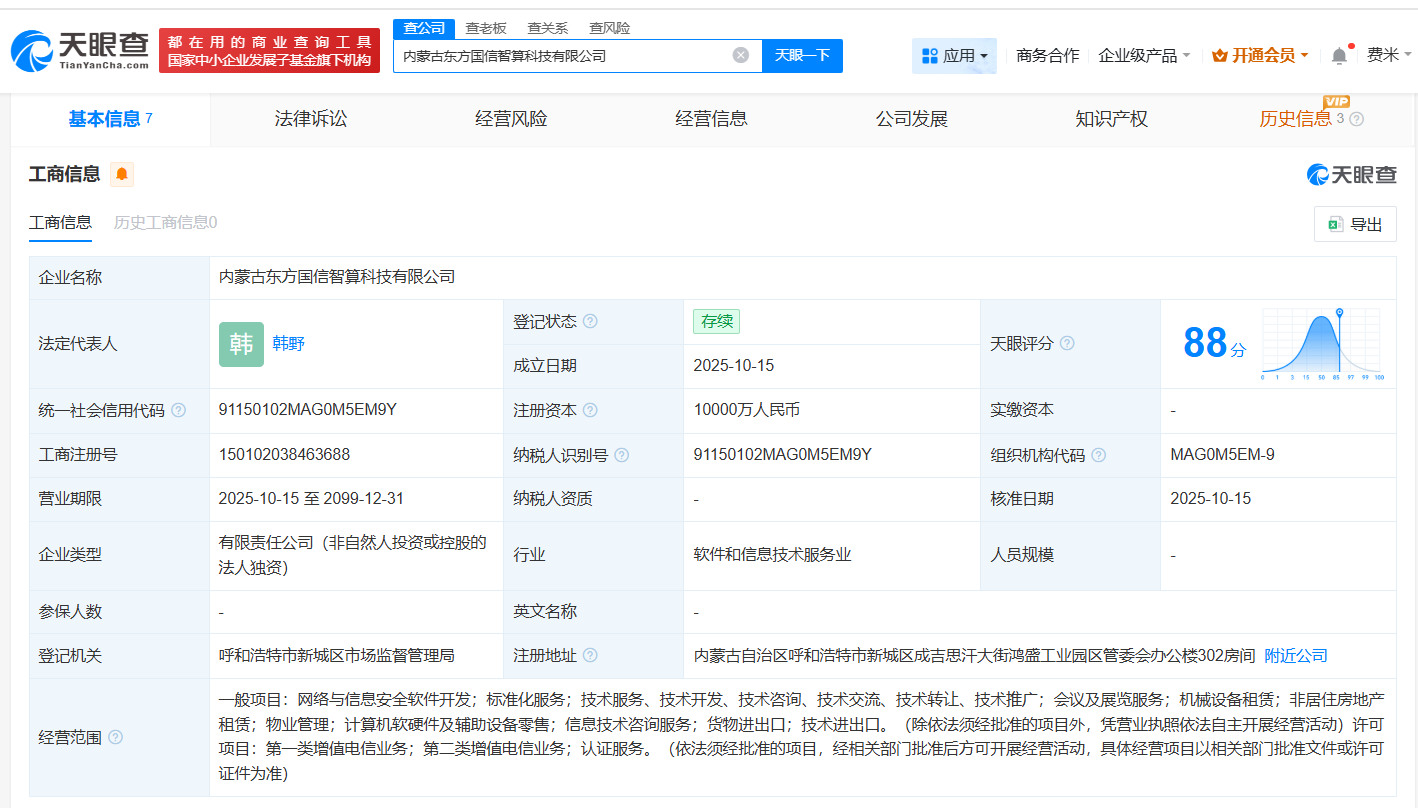Click the question mark icon beside 登记状态
1418x808 pixels.
tap(591, 321)
